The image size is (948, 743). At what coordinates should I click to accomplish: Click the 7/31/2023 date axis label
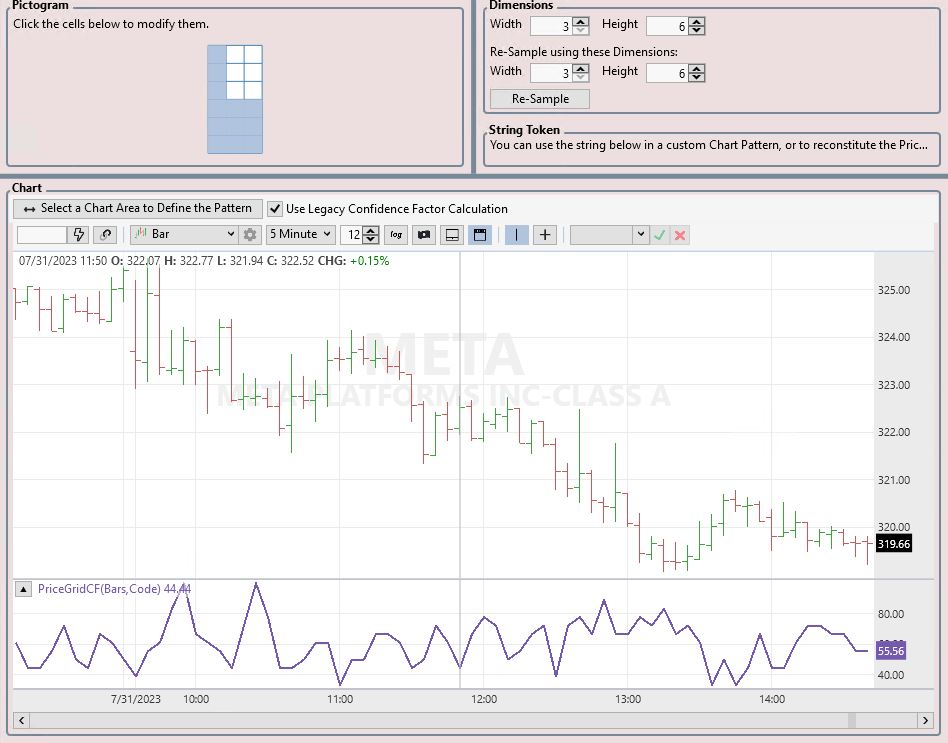(x=135, y=699)
